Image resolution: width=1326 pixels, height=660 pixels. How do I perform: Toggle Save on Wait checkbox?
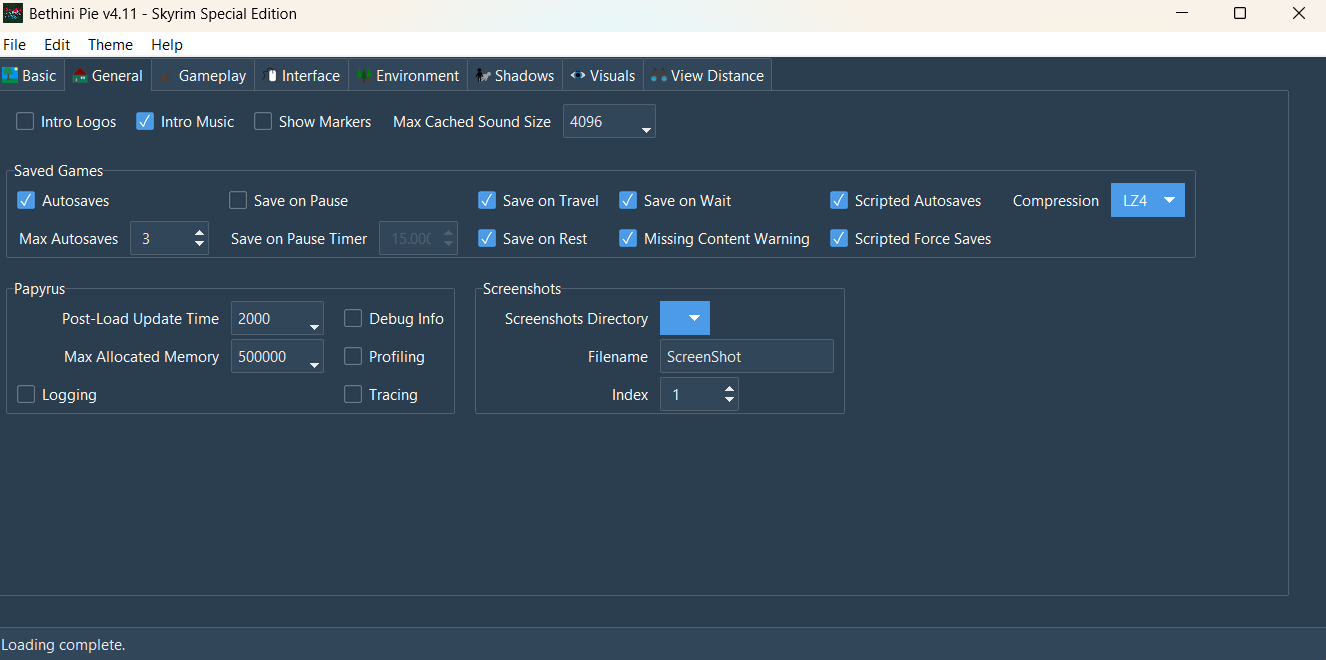(x=628, y=200)
